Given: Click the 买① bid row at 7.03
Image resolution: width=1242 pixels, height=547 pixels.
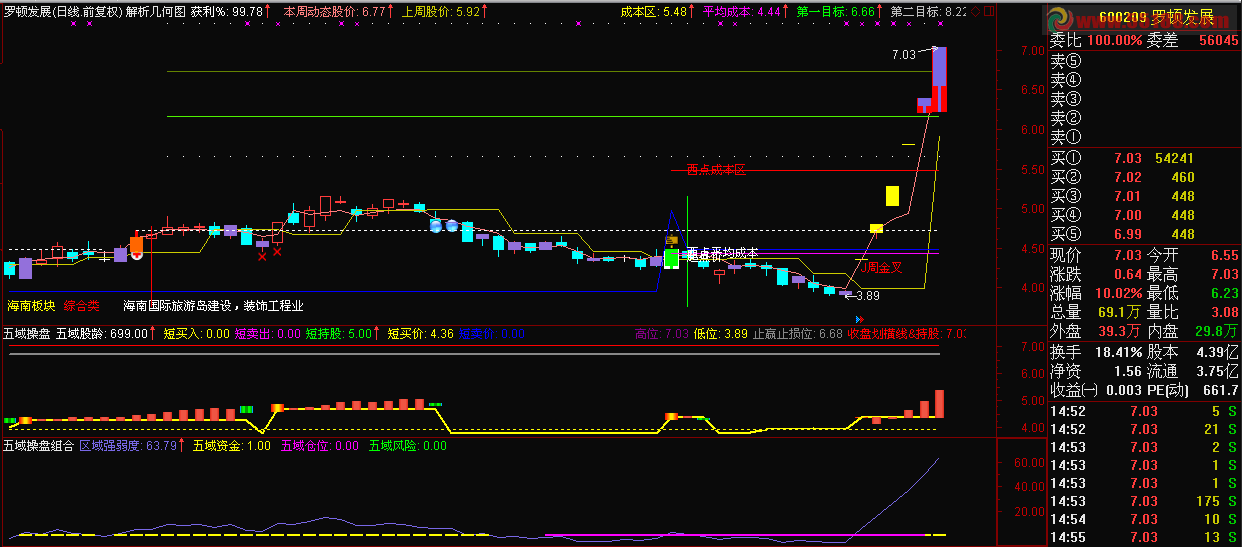Looking at the screenshot, I should point(1145,158).
